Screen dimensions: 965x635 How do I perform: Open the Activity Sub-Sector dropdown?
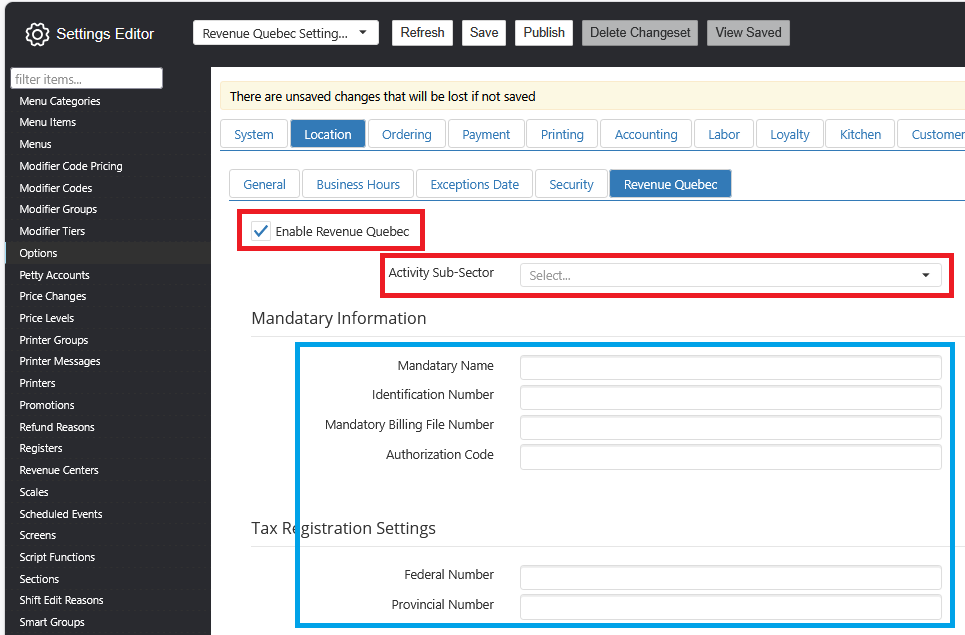coord(731,275)
